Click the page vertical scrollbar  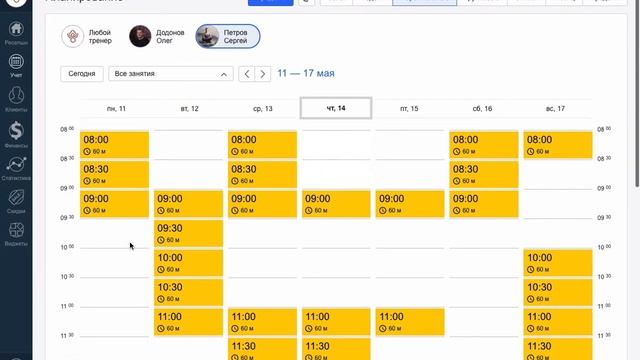click(x=637, y=94)
